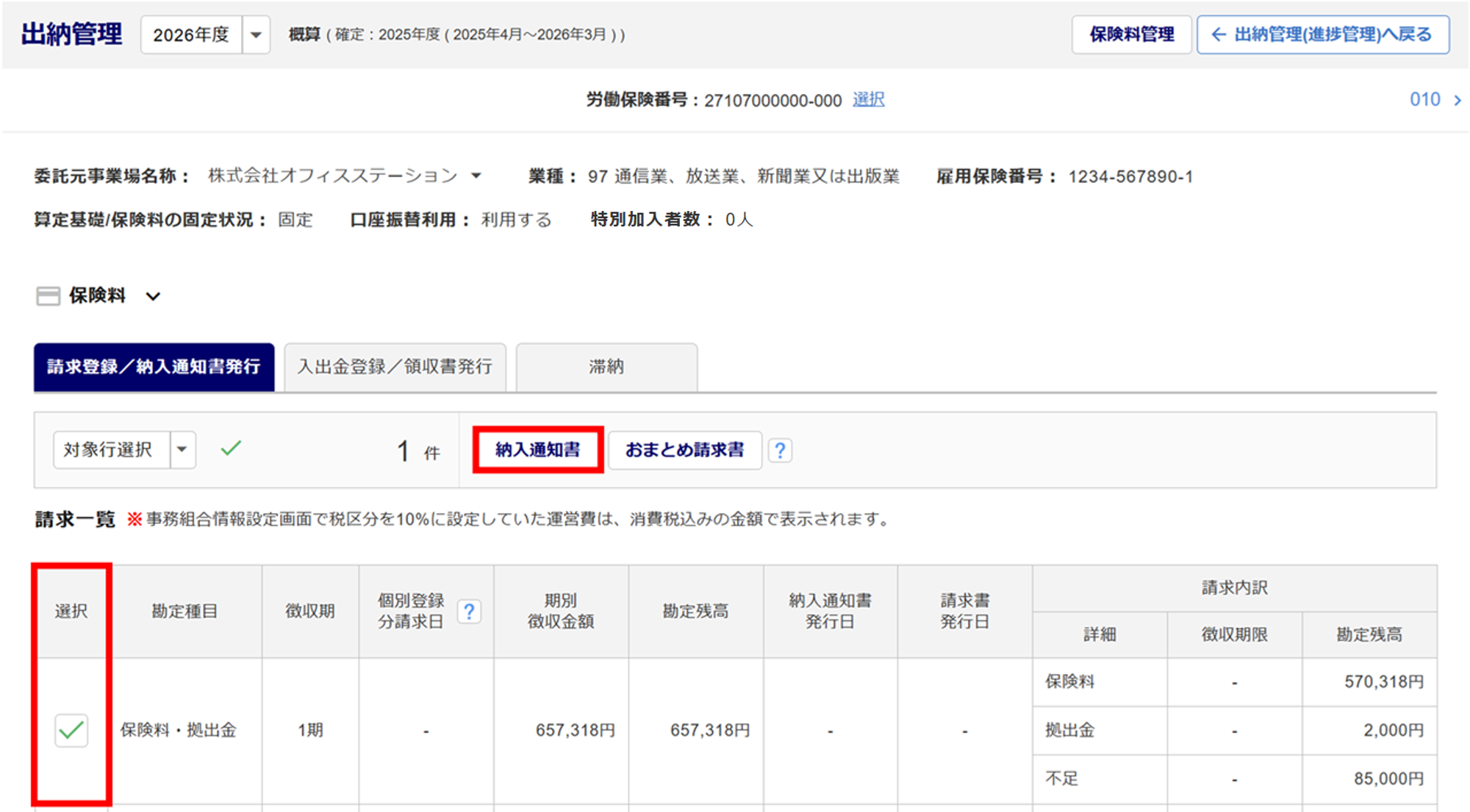Click the 選択 link beside 労働保険番号
Image resolution: width=1470 pixels, height=812 pixels.
pyautogui.click(x=868, y=100)
